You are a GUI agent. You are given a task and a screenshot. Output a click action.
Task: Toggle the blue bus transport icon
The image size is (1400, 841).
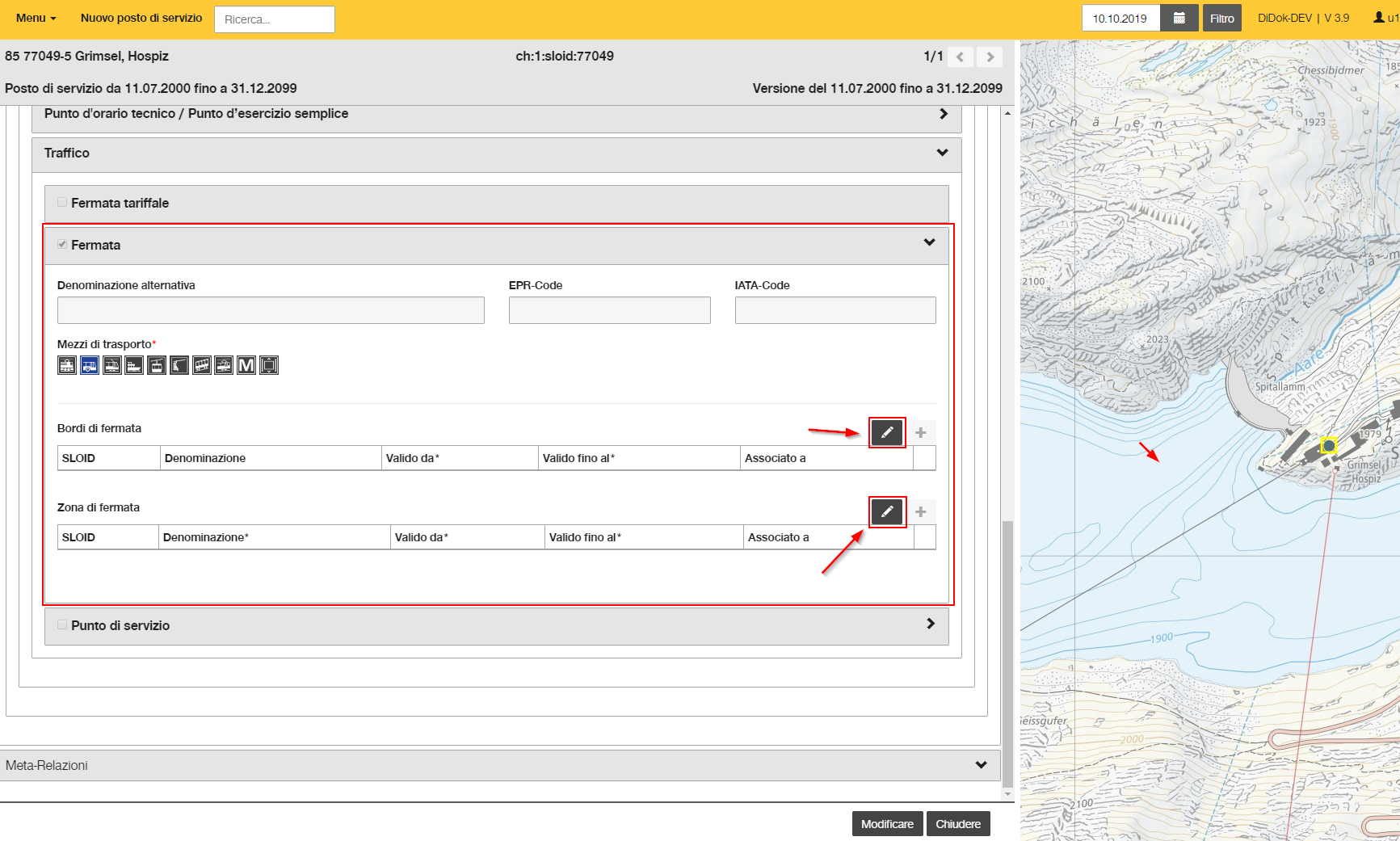[90, 365]
